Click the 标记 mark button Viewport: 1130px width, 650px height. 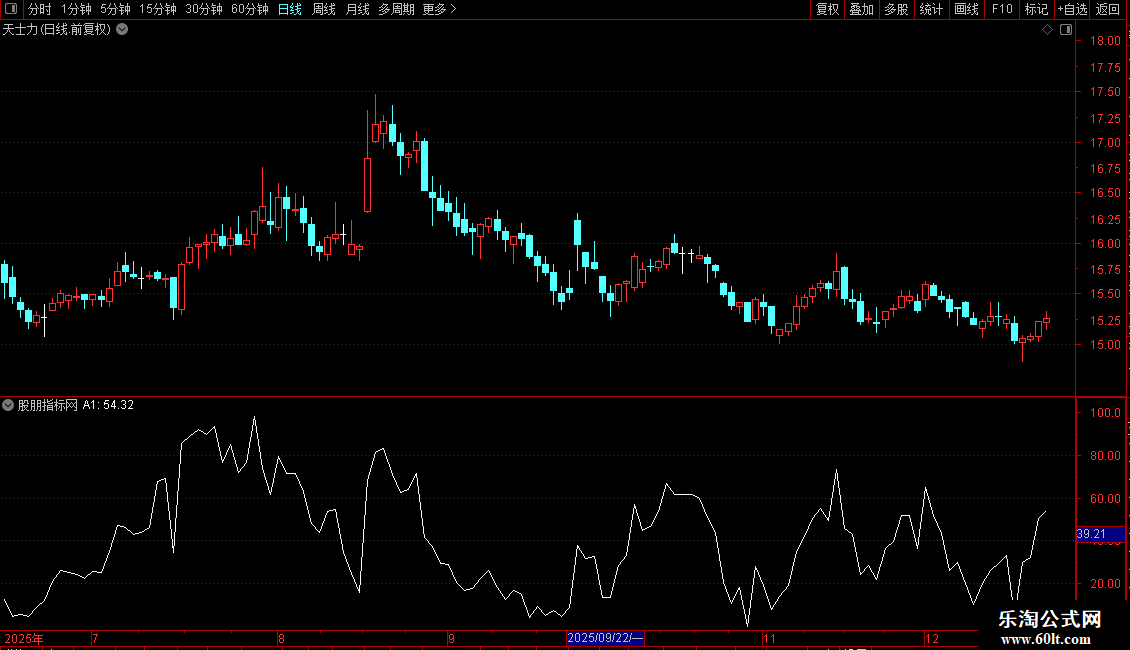click(1036, 9)
